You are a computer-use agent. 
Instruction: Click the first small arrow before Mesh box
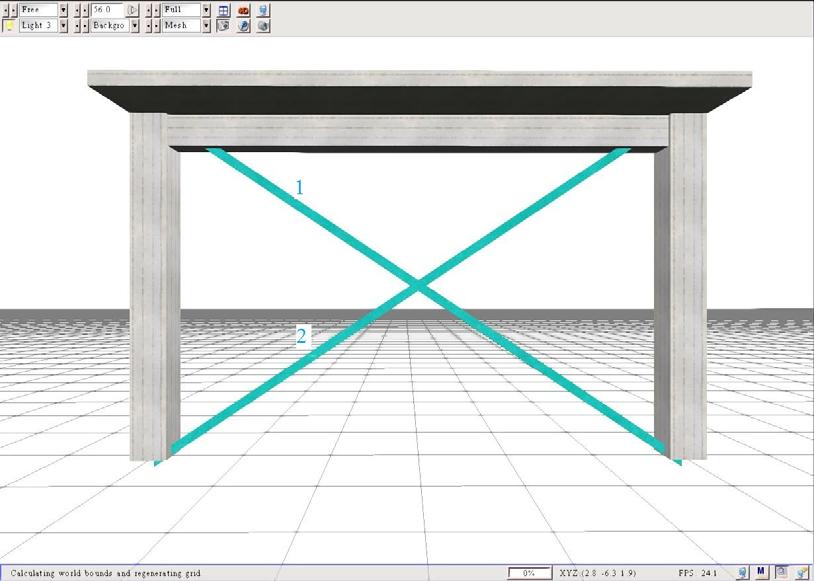[x=148, y=25]
